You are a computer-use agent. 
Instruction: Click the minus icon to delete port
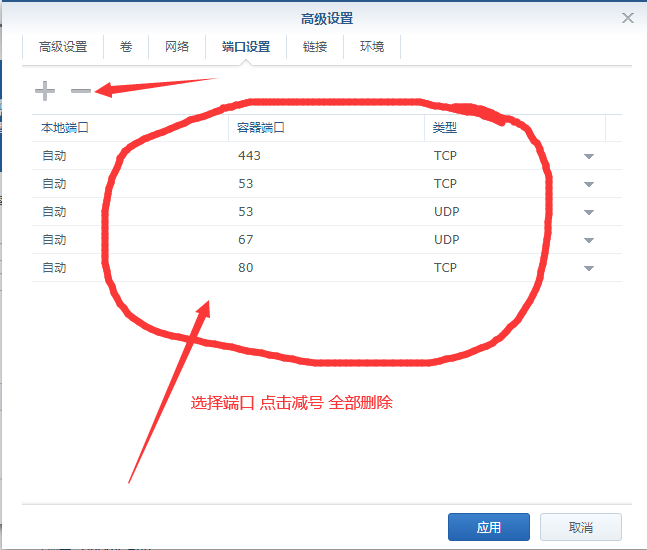(x=81, y=91)
